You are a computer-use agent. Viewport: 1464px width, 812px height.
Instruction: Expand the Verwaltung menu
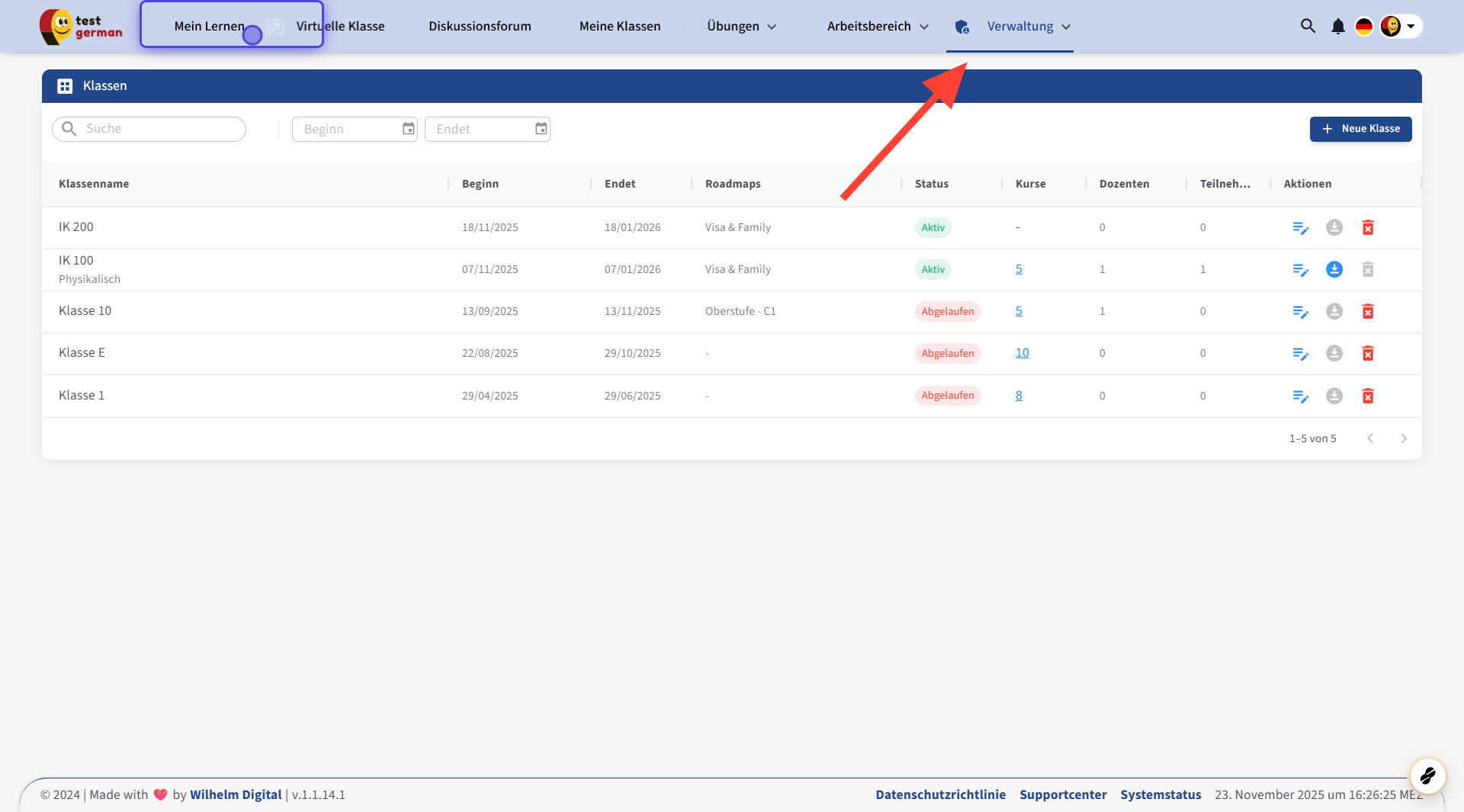point(1028,27)
